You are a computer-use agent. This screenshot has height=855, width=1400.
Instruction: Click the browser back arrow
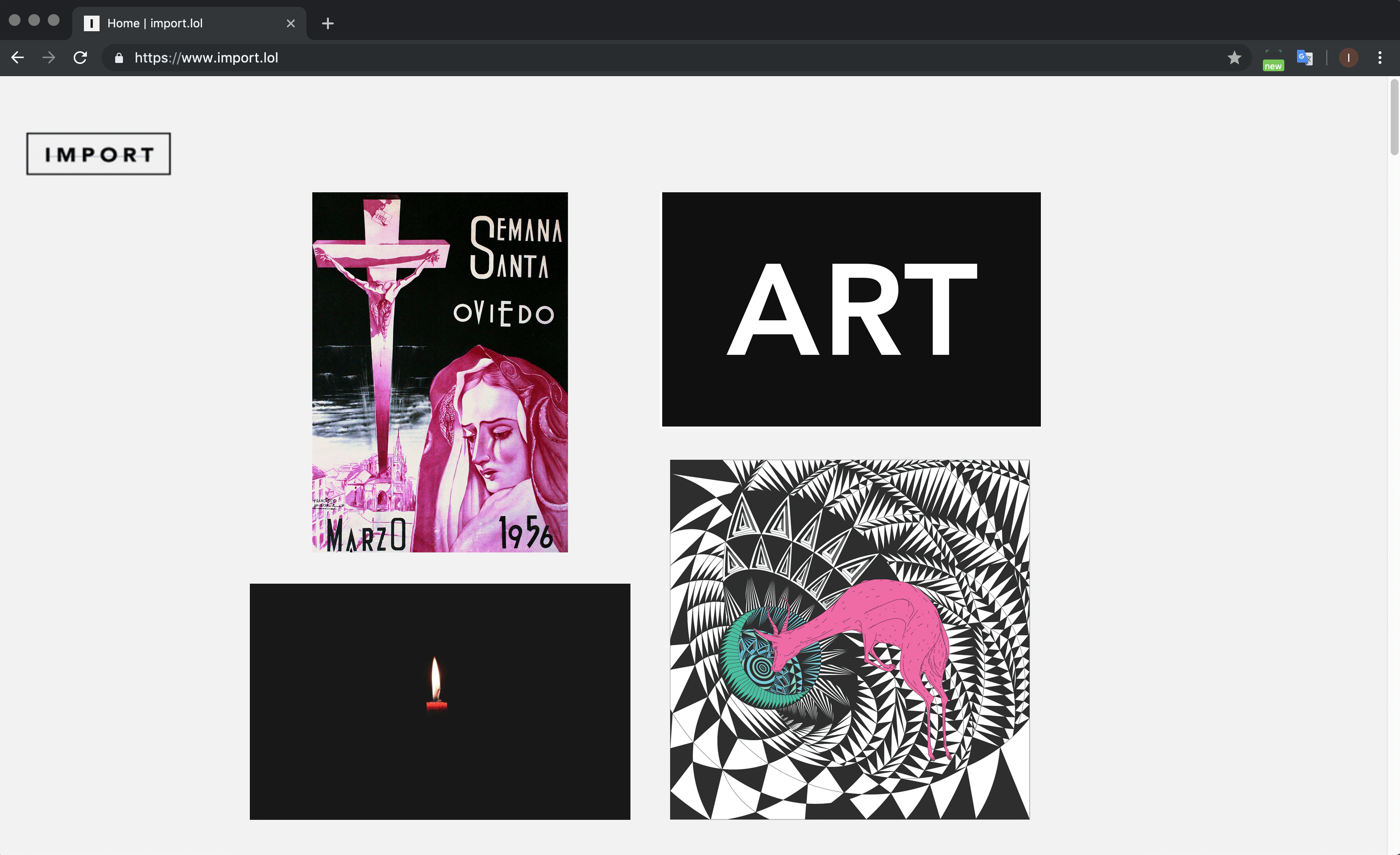pos(18,58)
